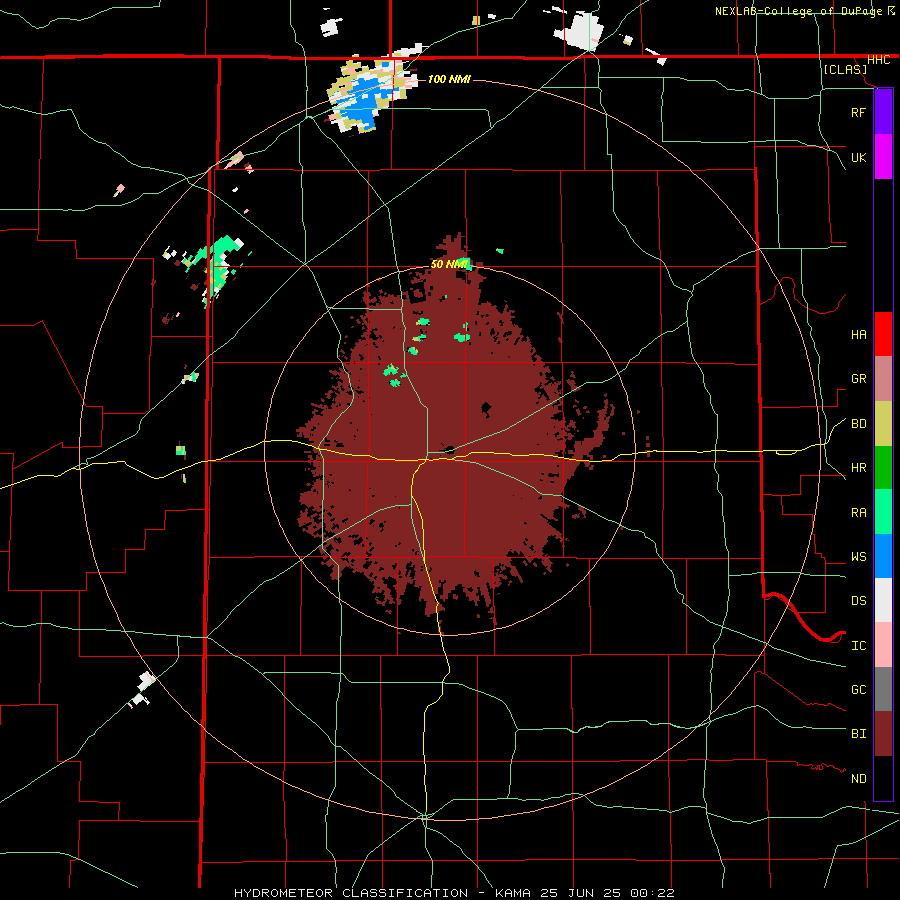Click the '[CLAS]' units label
Screen dimensions: 900x900
pyautogui.click(x=845, y=70)
